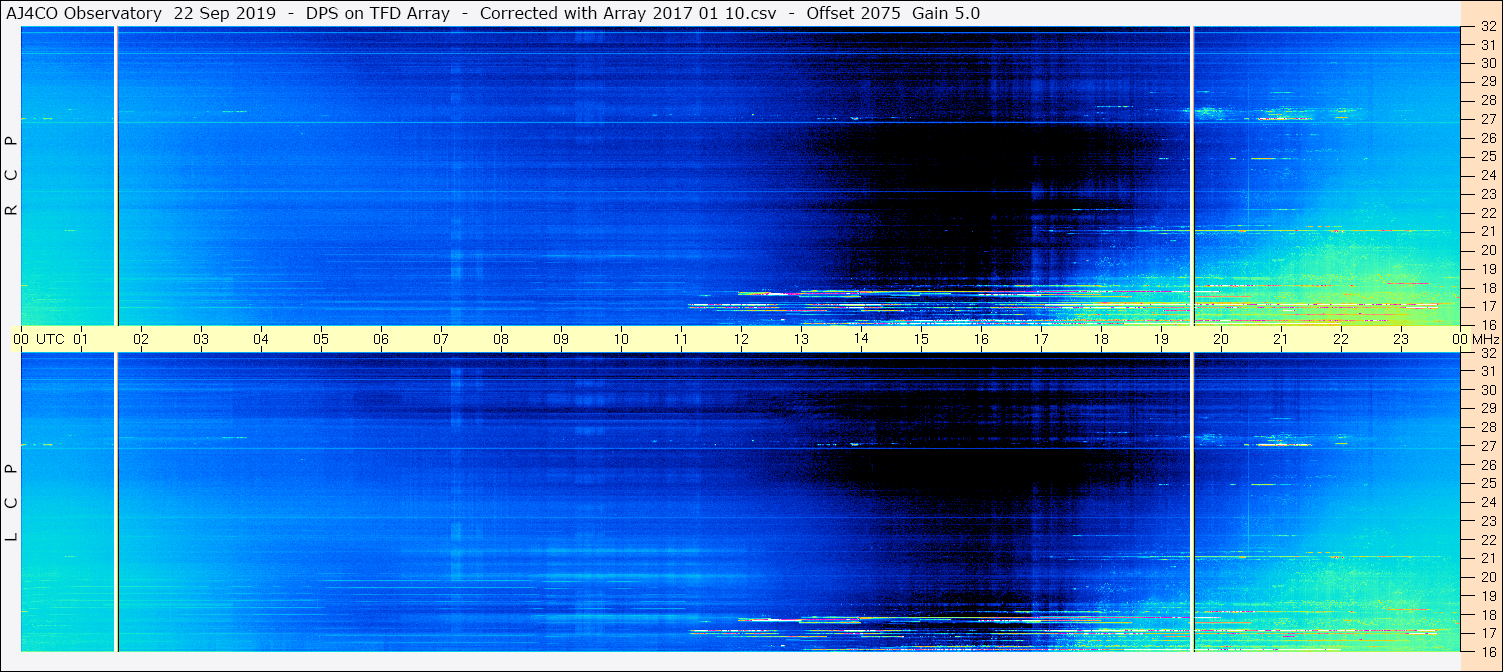The height and width of the screenshot is (672, 1503).
Task: Click the 'AJ4CO Observatory' title text
Action: coord(85,13)
